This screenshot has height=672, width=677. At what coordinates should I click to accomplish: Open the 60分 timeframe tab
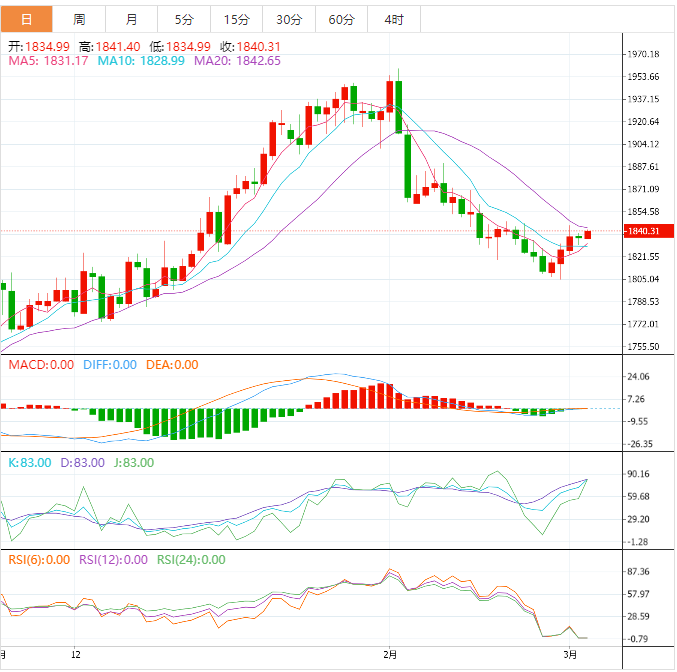click(x=341, y=20)
